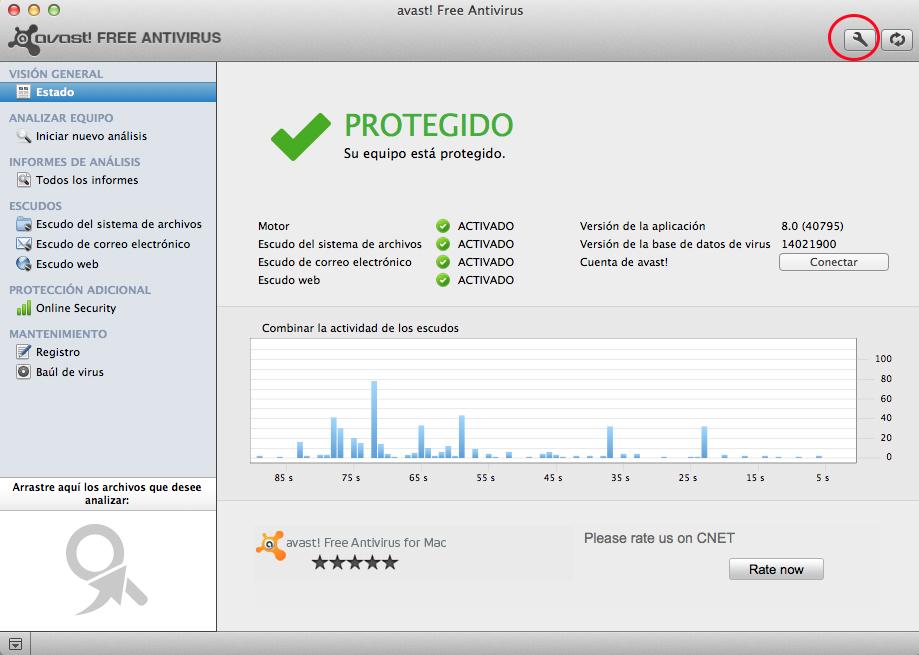Expand the bottom-left drawer toggle
The width and height of the screenshot is (919, 655).
pyautogui.click(x=15, y=644)
